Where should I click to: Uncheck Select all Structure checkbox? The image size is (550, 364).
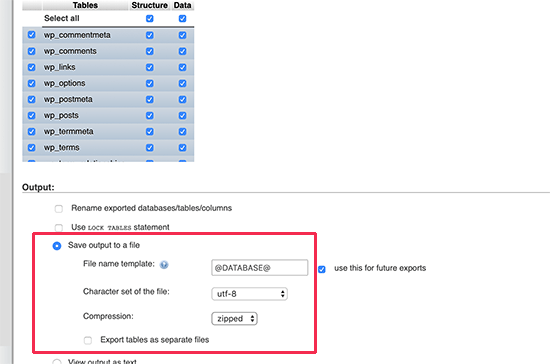point(150,19)
